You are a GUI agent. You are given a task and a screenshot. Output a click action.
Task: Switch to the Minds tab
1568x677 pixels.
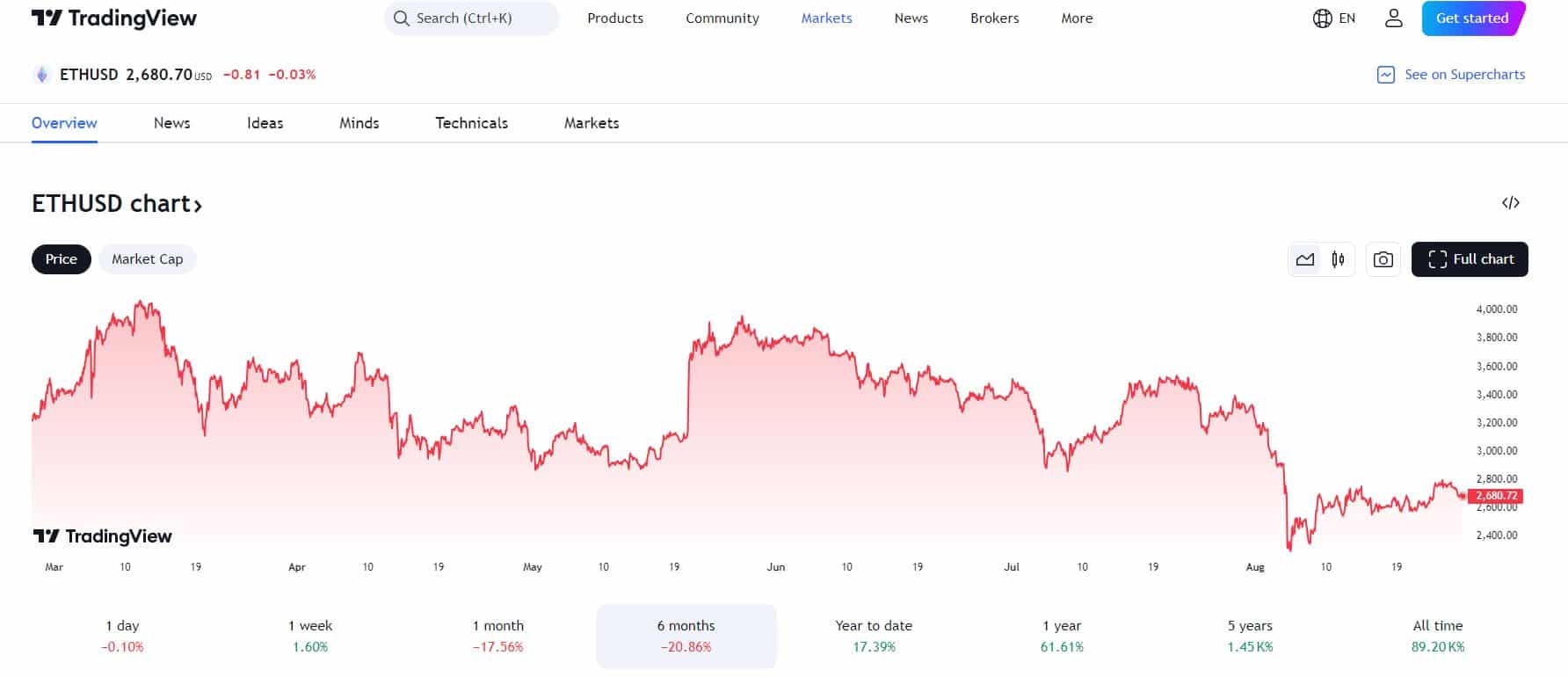359,123
